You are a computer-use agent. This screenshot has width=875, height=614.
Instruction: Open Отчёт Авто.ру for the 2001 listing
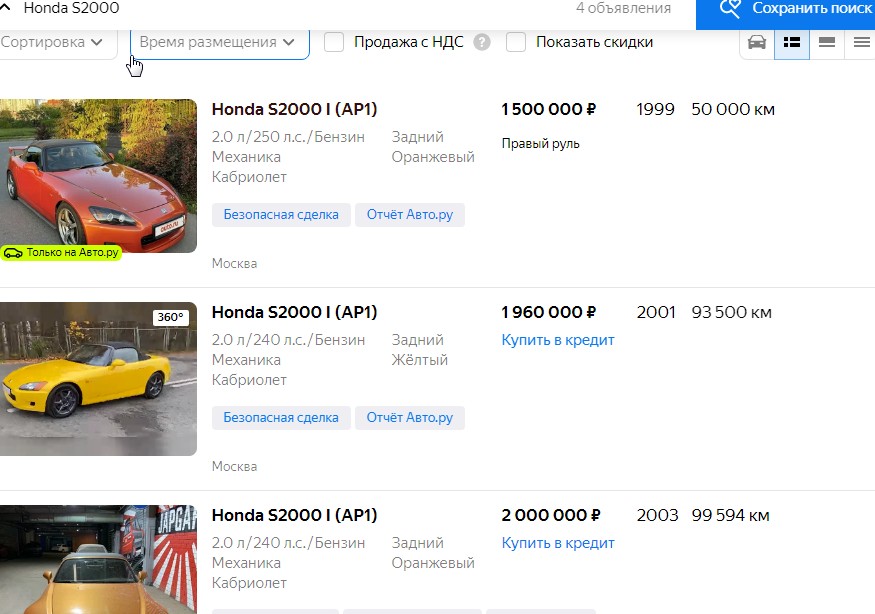tap(410, 418)
